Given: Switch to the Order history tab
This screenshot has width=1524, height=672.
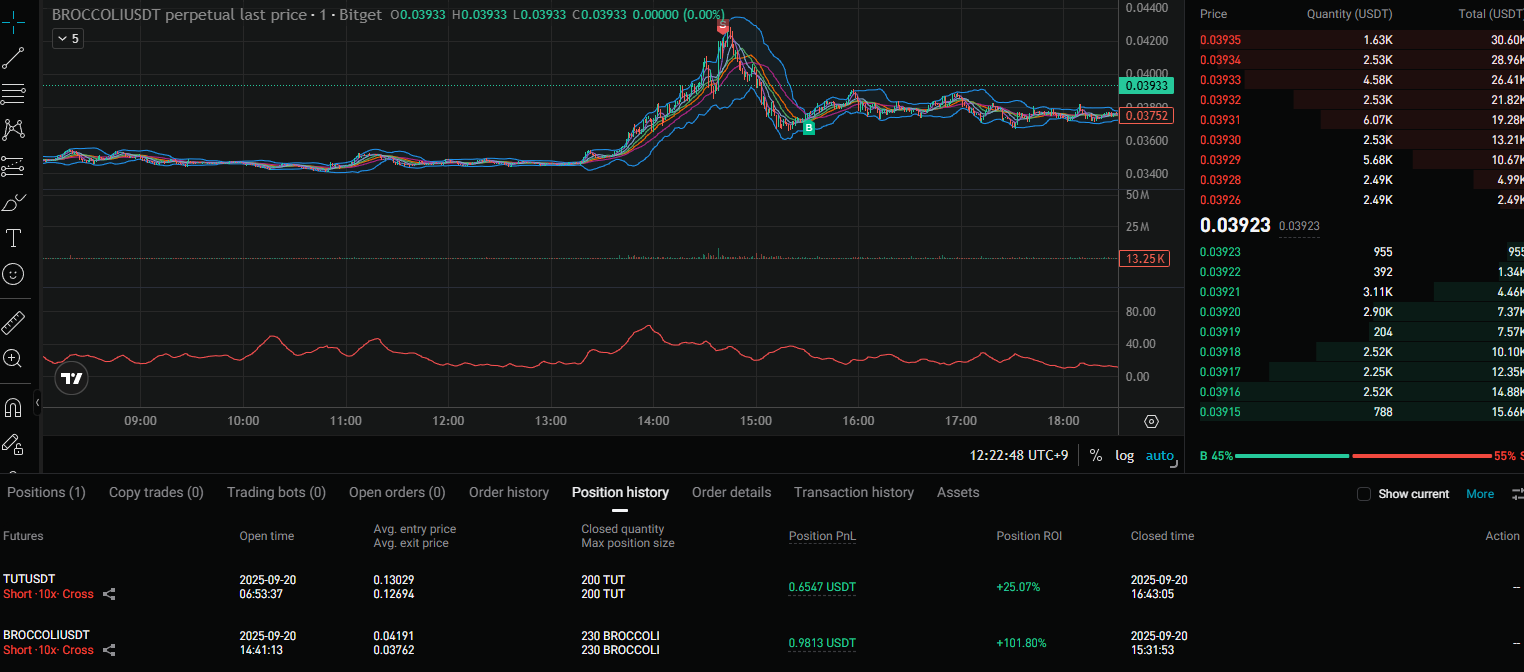Looking at the screenshot, I should [x=509, y=492].
